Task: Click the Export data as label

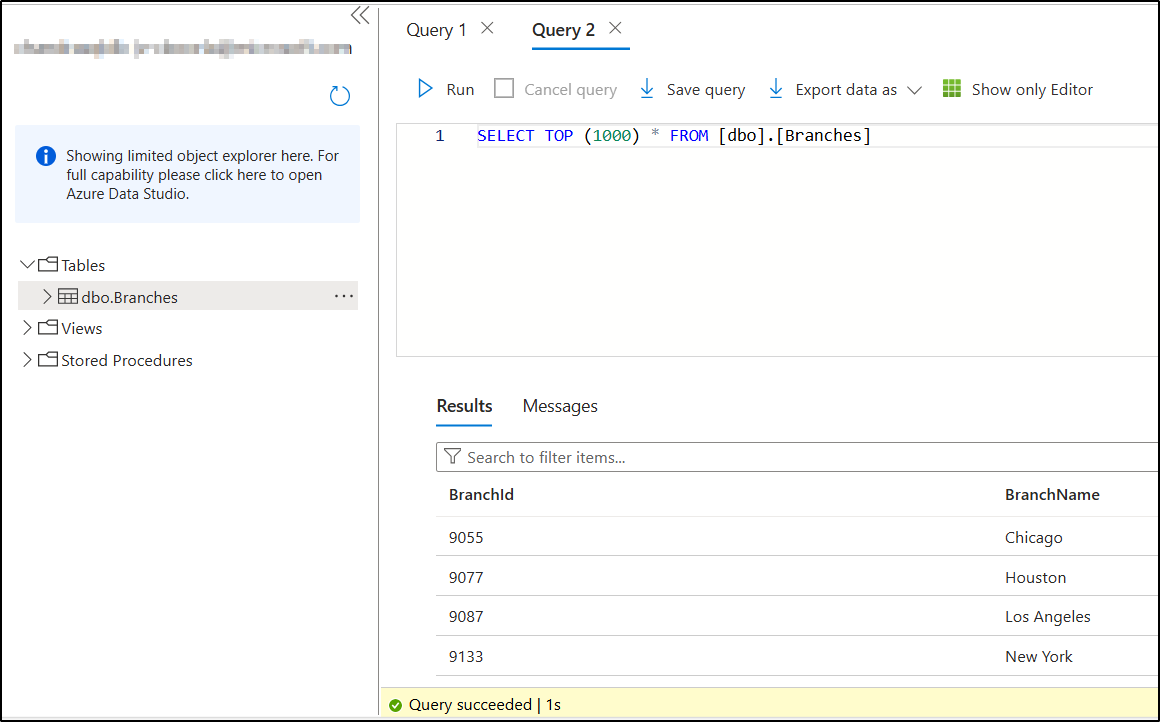Action: [x=846, y=90]
